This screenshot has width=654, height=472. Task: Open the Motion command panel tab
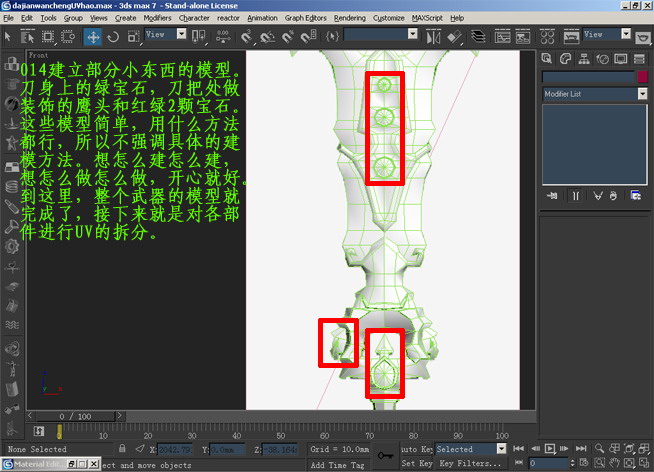pos(604,57)
